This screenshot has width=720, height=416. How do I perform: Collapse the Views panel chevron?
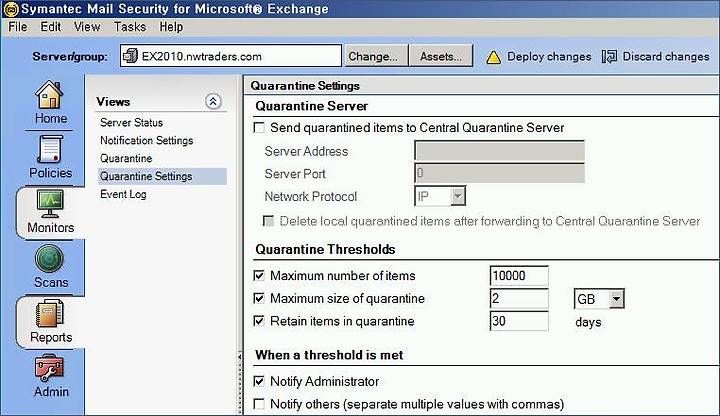[213, 101]
